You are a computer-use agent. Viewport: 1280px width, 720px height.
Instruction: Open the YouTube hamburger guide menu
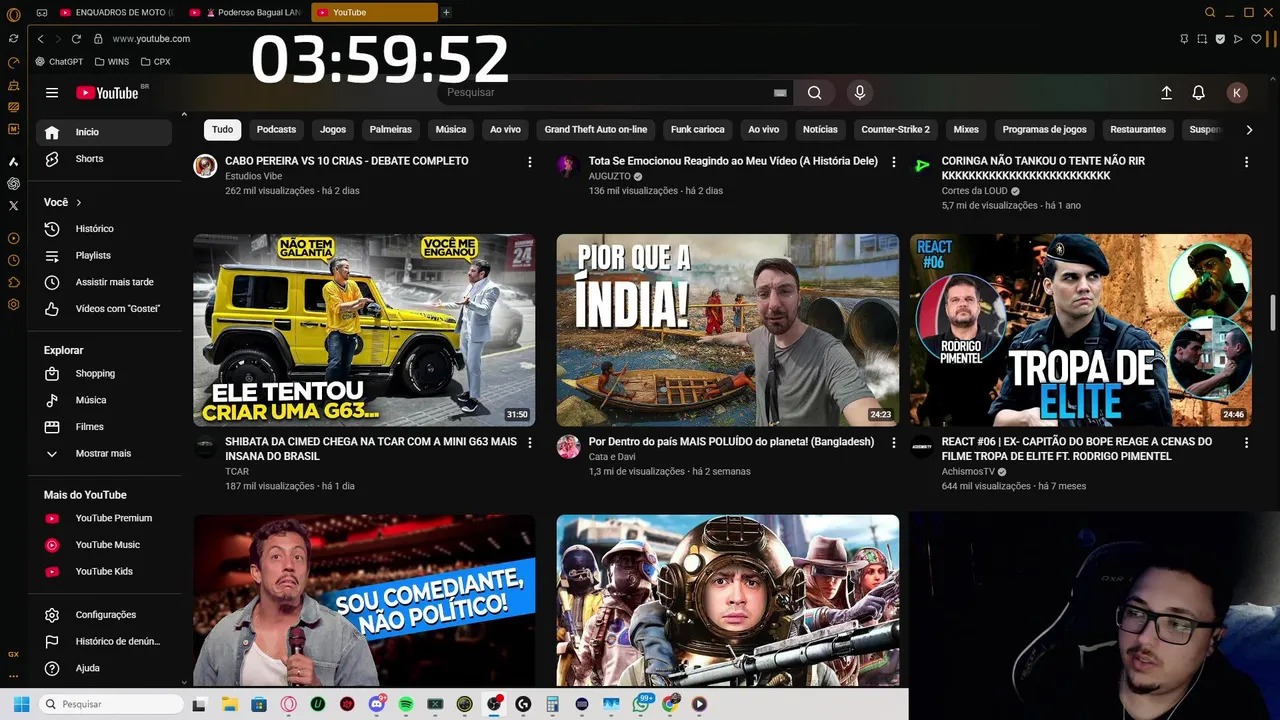(52, 93)
